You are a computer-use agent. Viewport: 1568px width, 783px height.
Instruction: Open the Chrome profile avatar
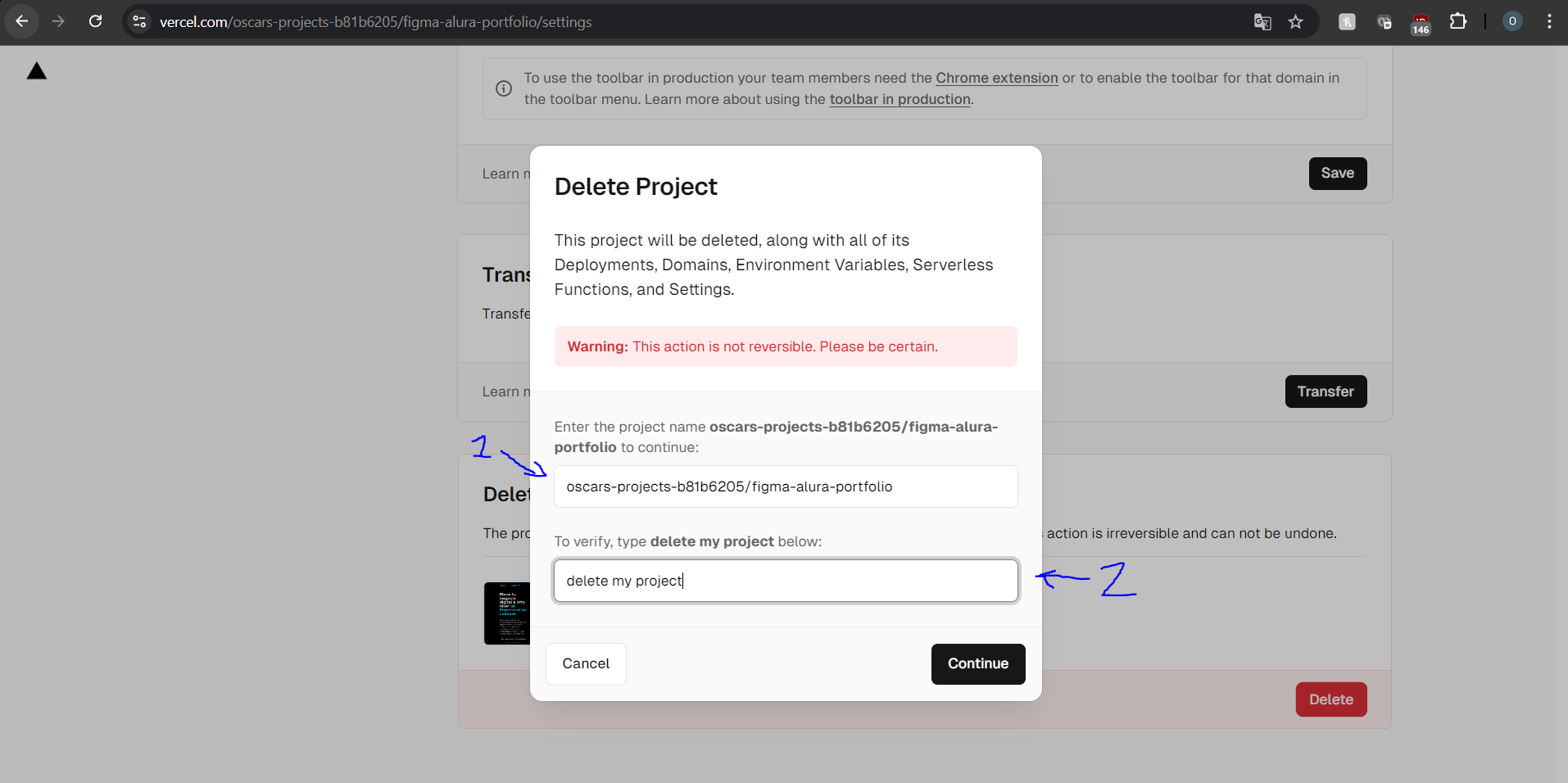coord(1512,21)
